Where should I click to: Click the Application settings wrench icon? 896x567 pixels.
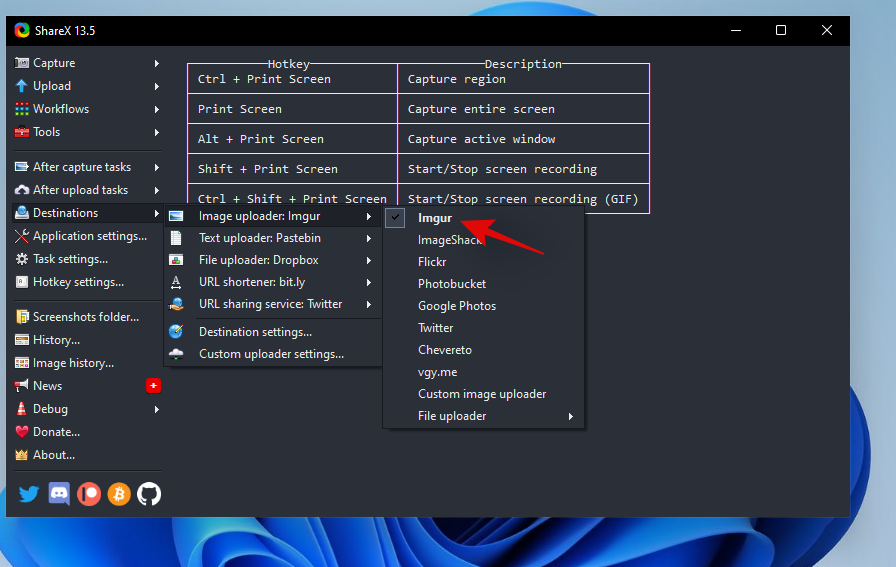pyautogui.click(x=22, y=236)
